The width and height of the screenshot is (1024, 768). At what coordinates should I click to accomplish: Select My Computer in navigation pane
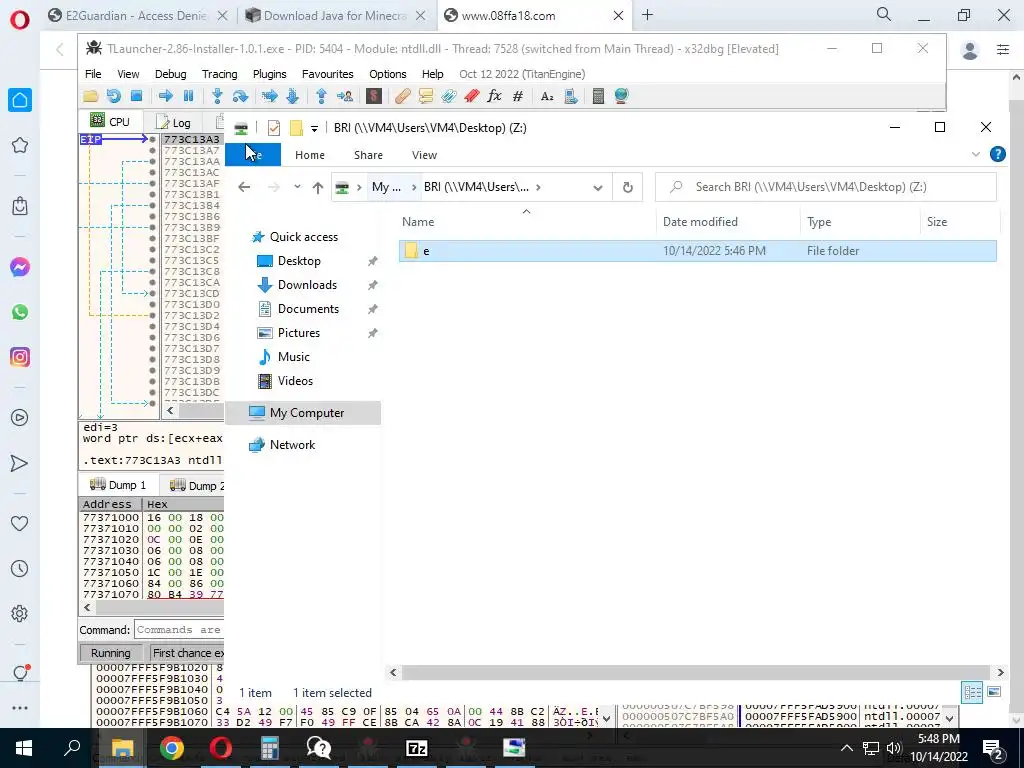[x=303, y=413]
